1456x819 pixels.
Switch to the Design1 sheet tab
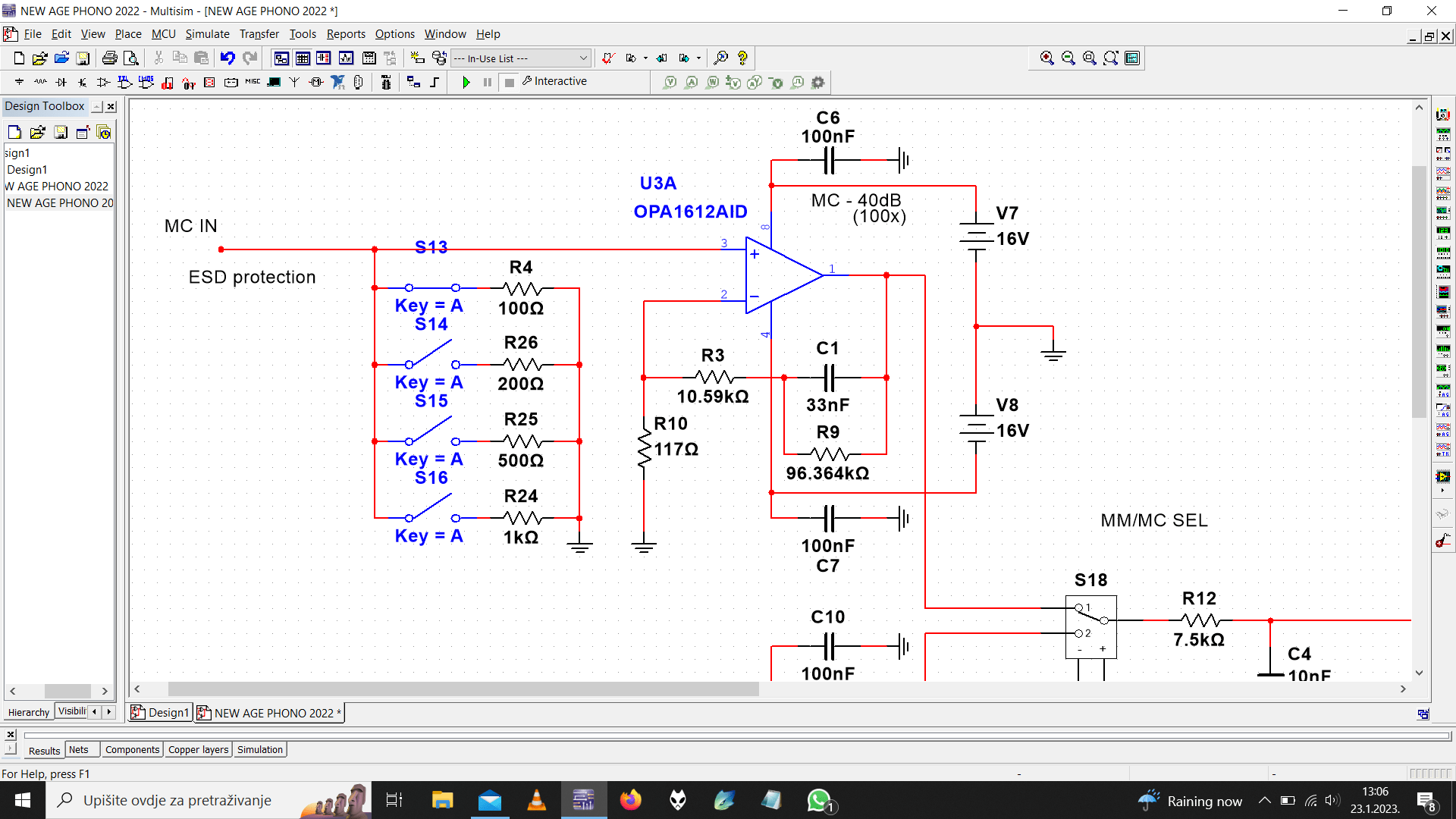(161, 713)
